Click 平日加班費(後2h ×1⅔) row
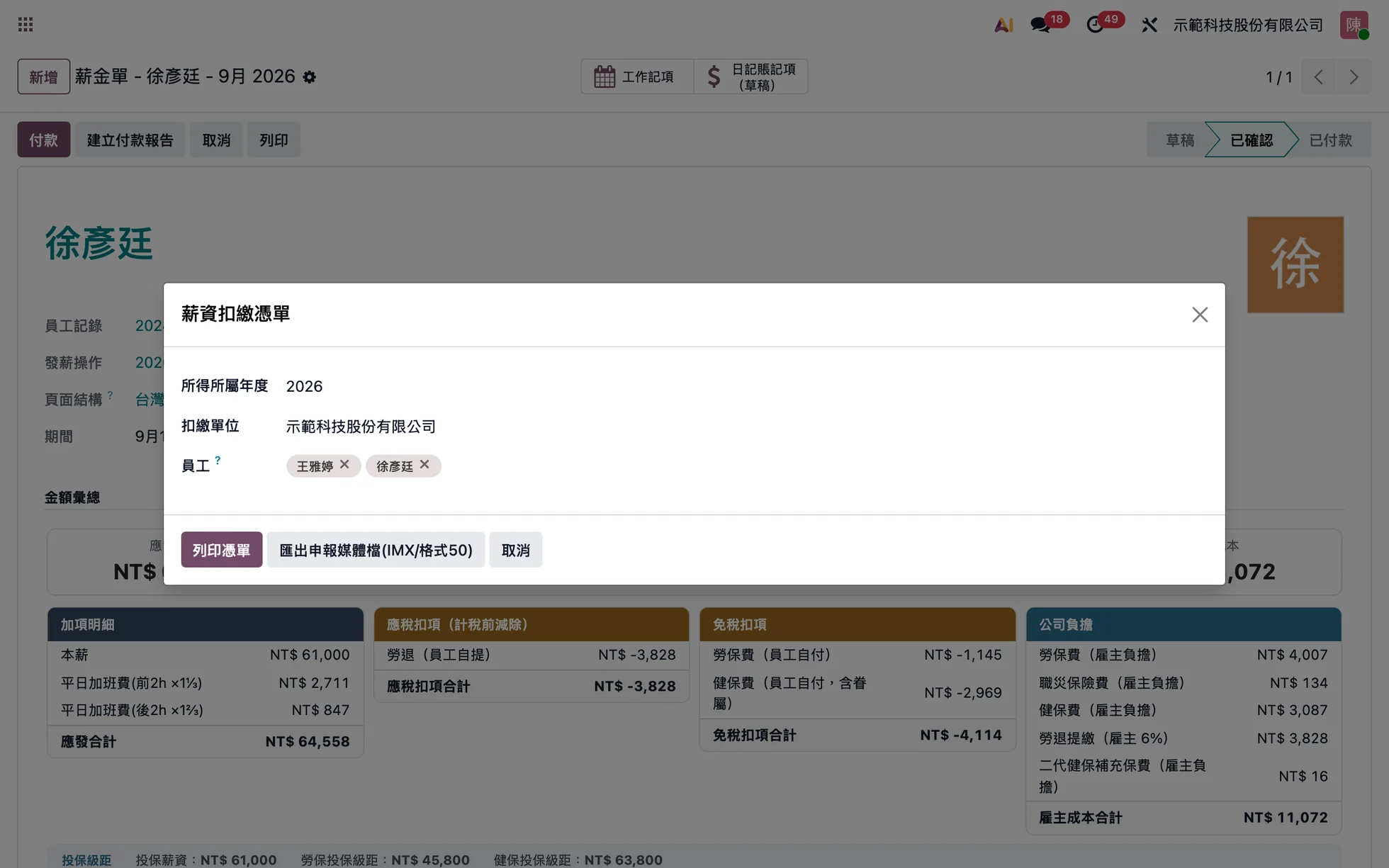The width and height of the screenshot is (1389, 868). point(205,710)
